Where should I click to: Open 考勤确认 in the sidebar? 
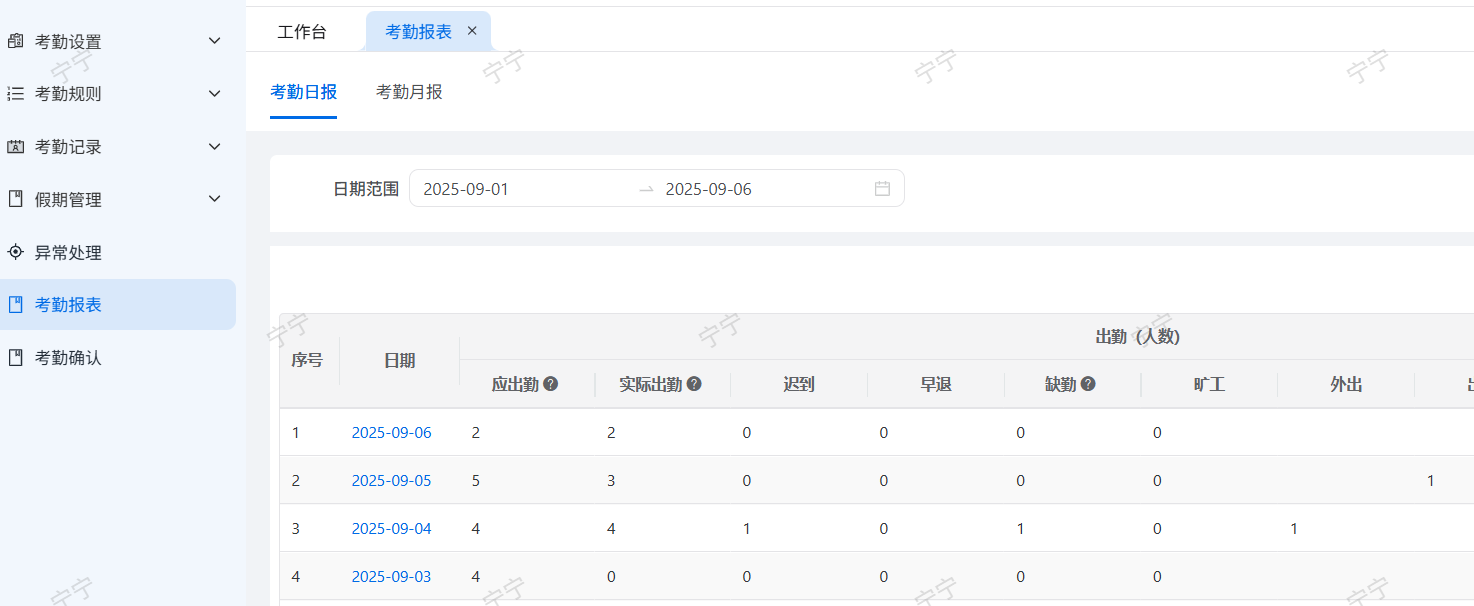click(68, 357)
